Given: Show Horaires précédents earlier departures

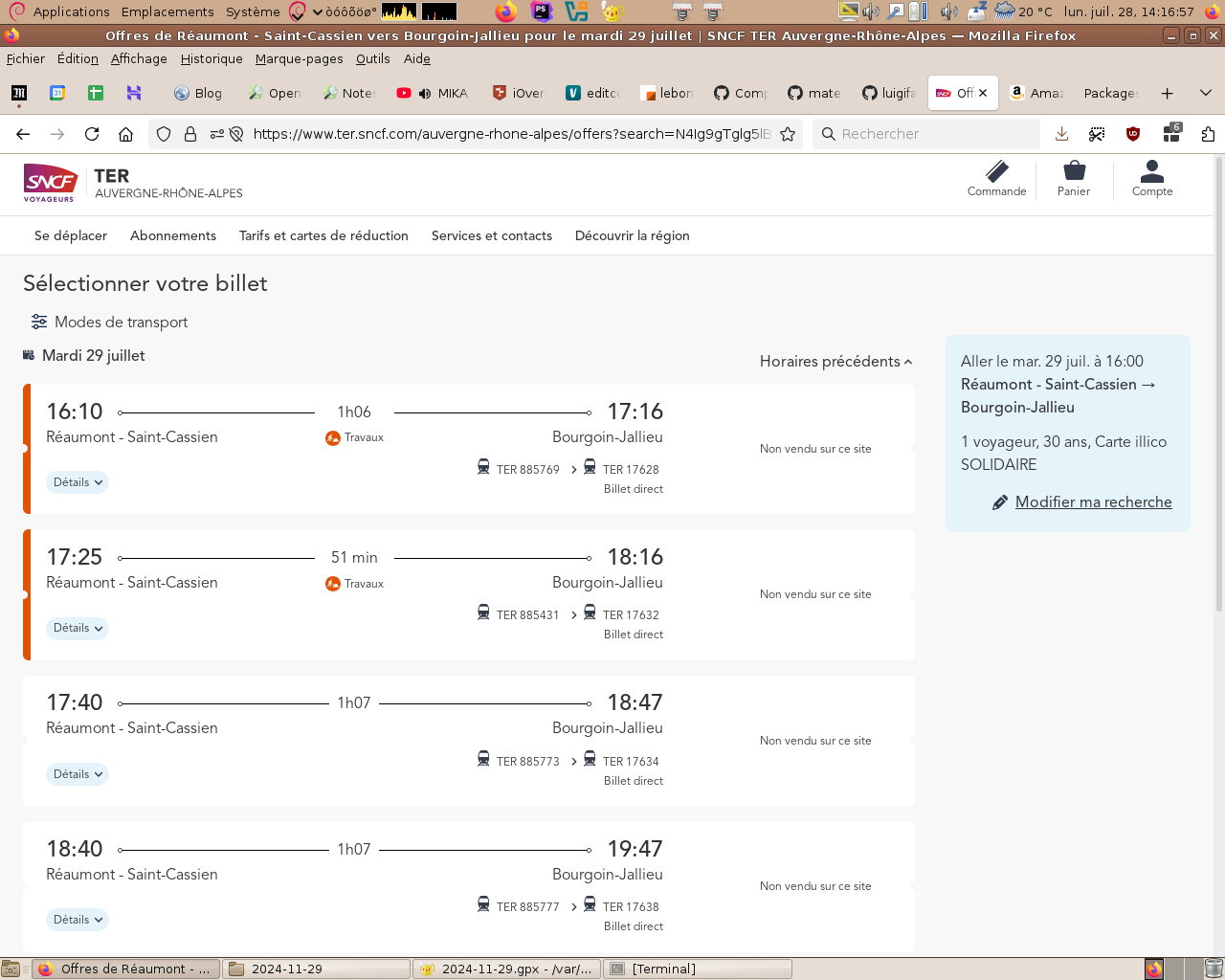Looking at the screenshot, I should click(835, 362).
